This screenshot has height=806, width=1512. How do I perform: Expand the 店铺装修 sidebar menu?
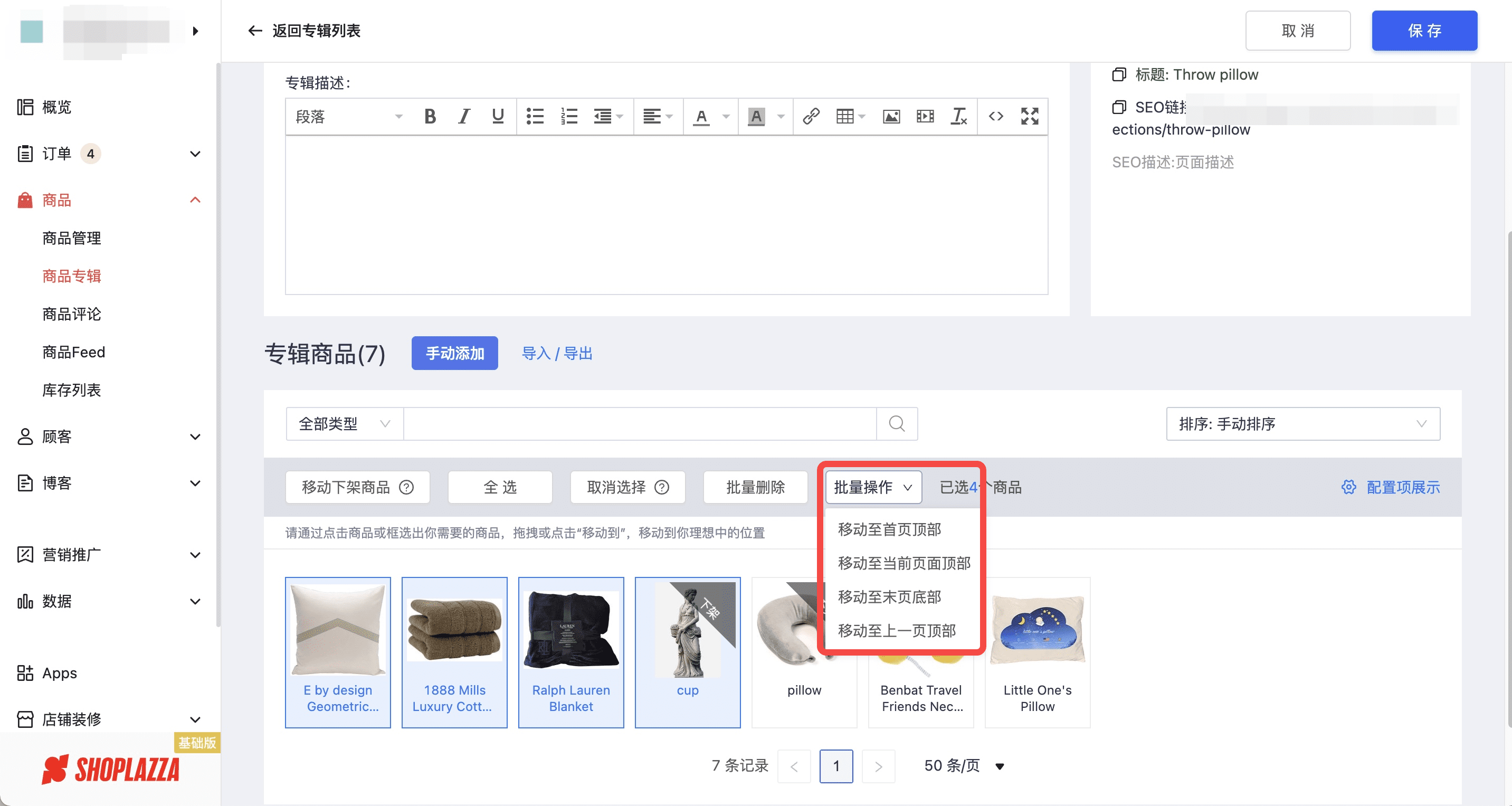click(195, 719)
